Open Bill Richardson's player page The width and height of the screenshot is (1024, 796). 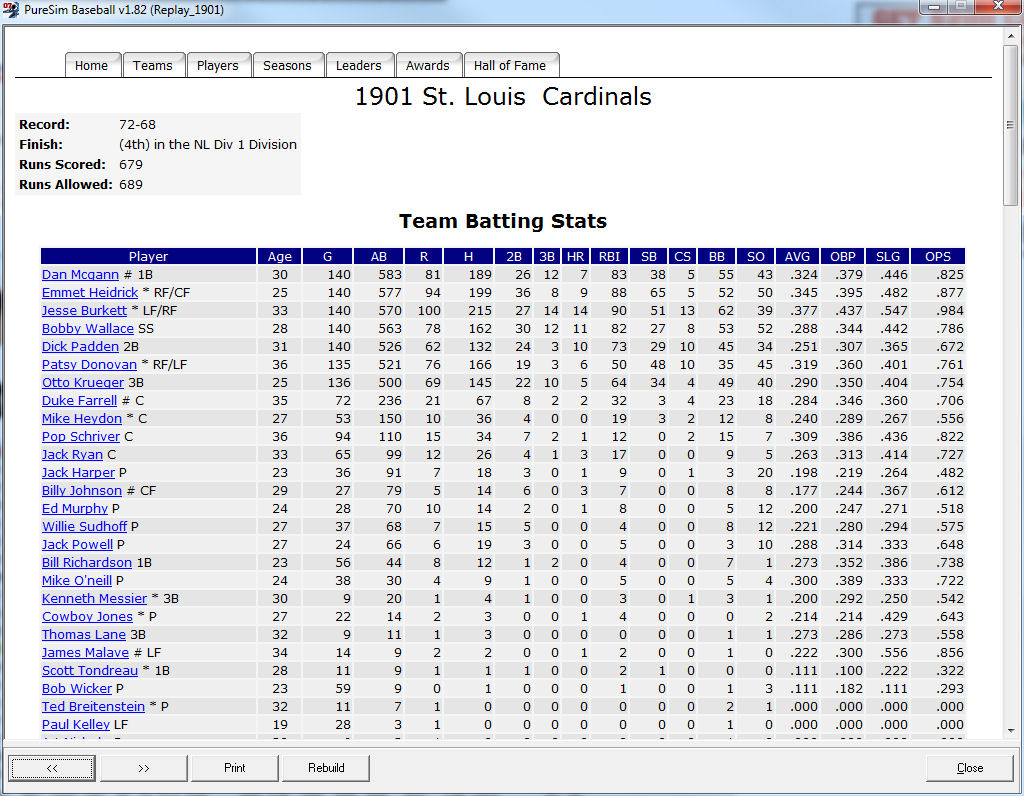[87, 562]
